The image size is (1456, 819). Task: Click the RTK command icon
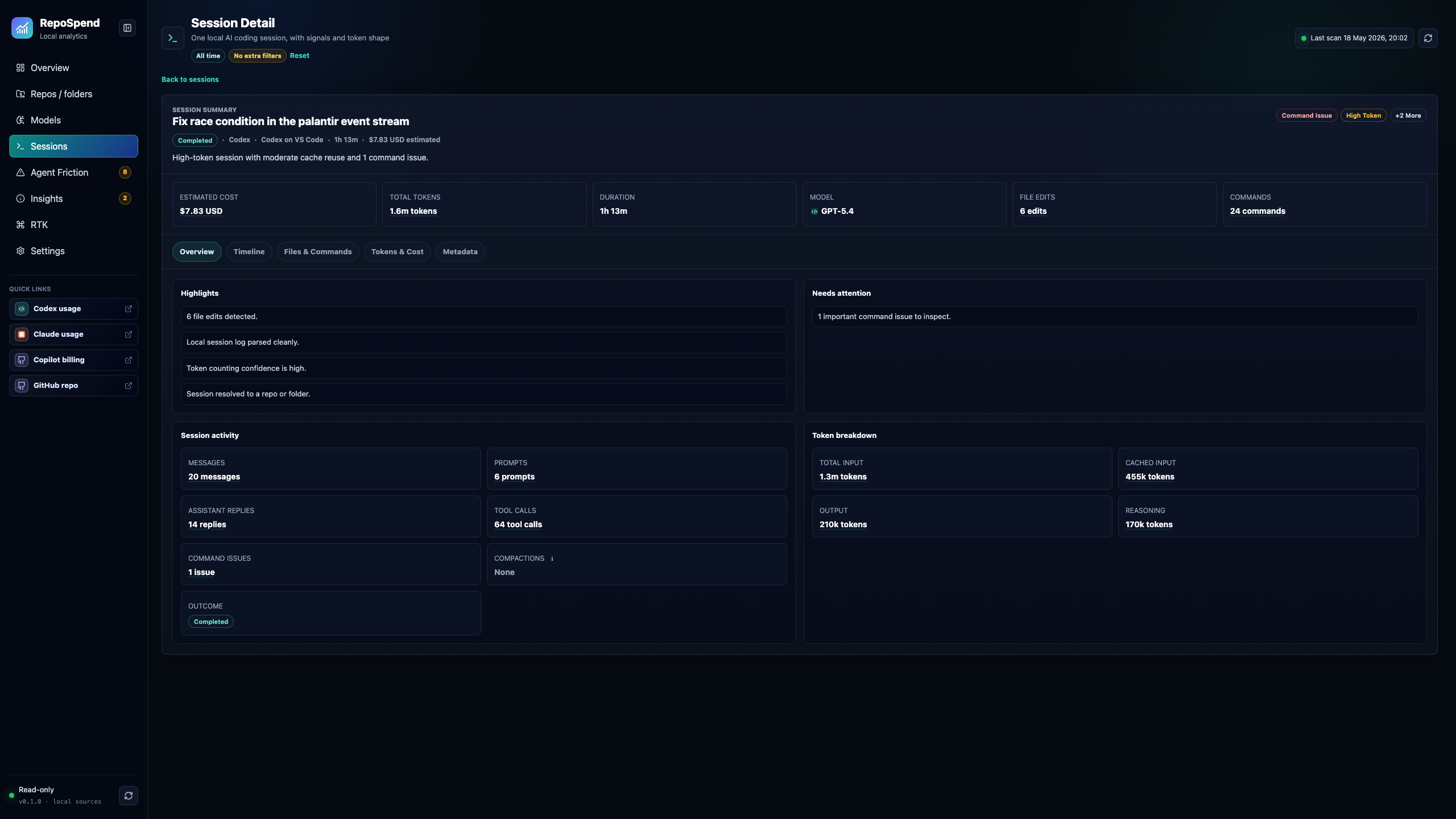[20, 225]
